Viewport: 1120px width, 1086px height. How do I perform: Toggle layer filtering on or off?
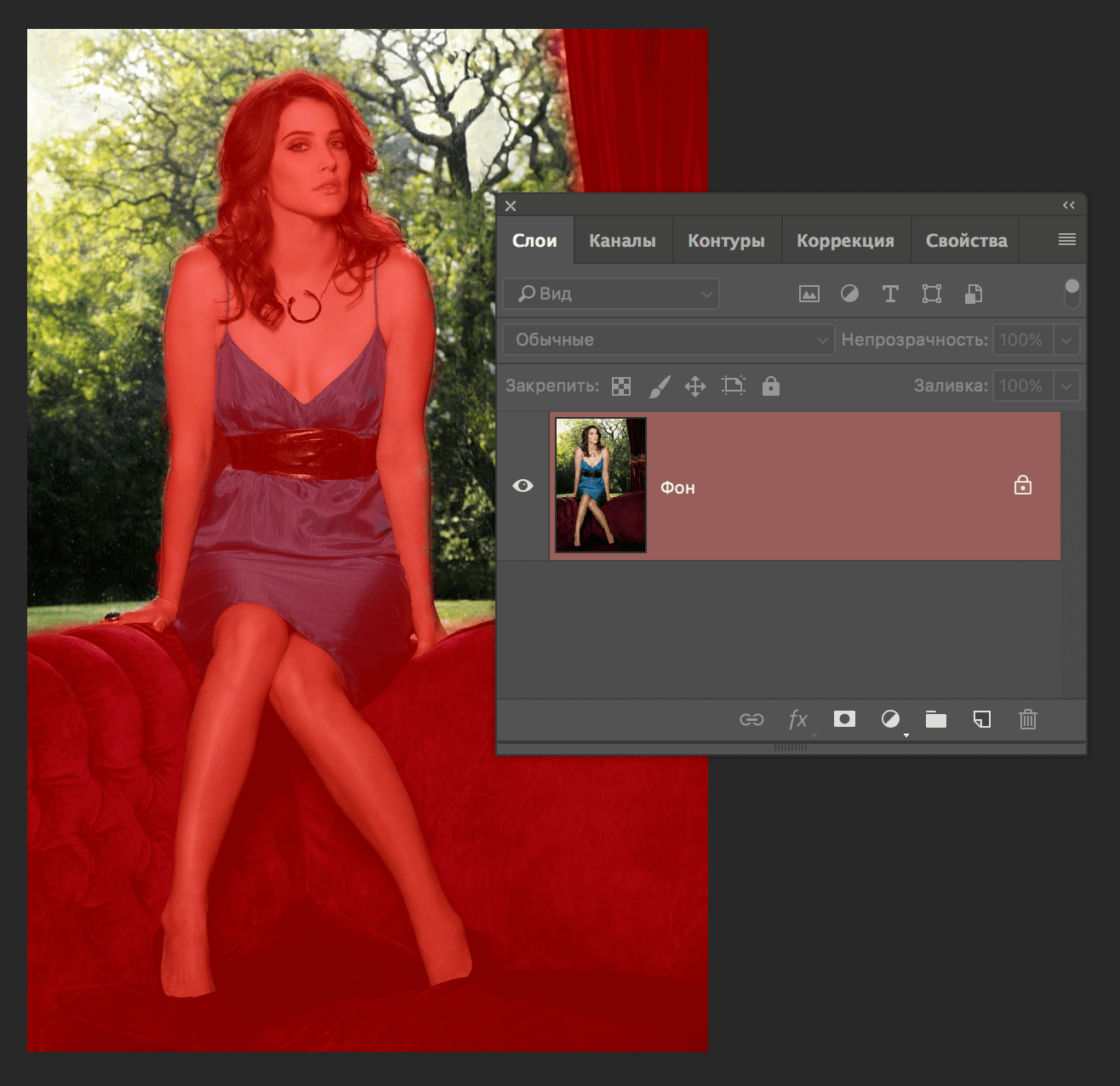point(1071,289)
